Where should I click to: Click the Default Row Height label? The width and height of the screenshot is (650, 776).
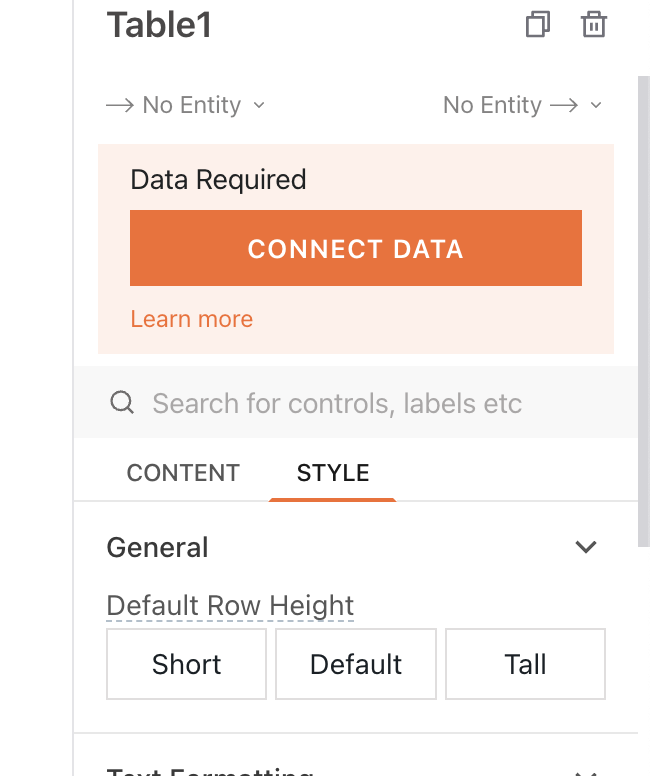coord(230,606)
